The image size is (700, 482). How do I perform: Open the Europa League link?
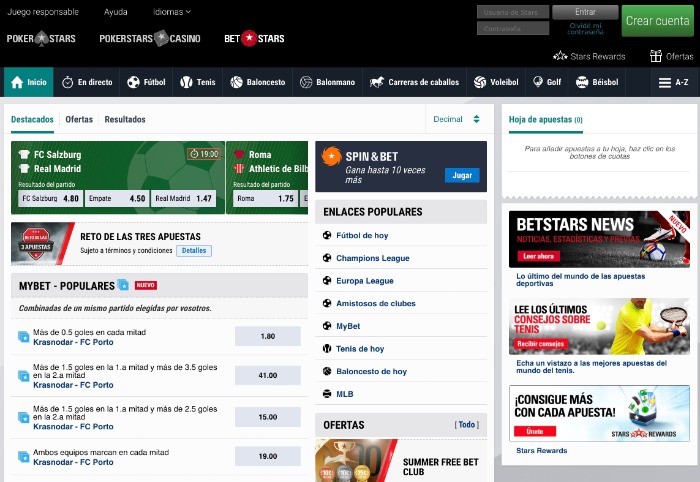(x=365, y=281)
